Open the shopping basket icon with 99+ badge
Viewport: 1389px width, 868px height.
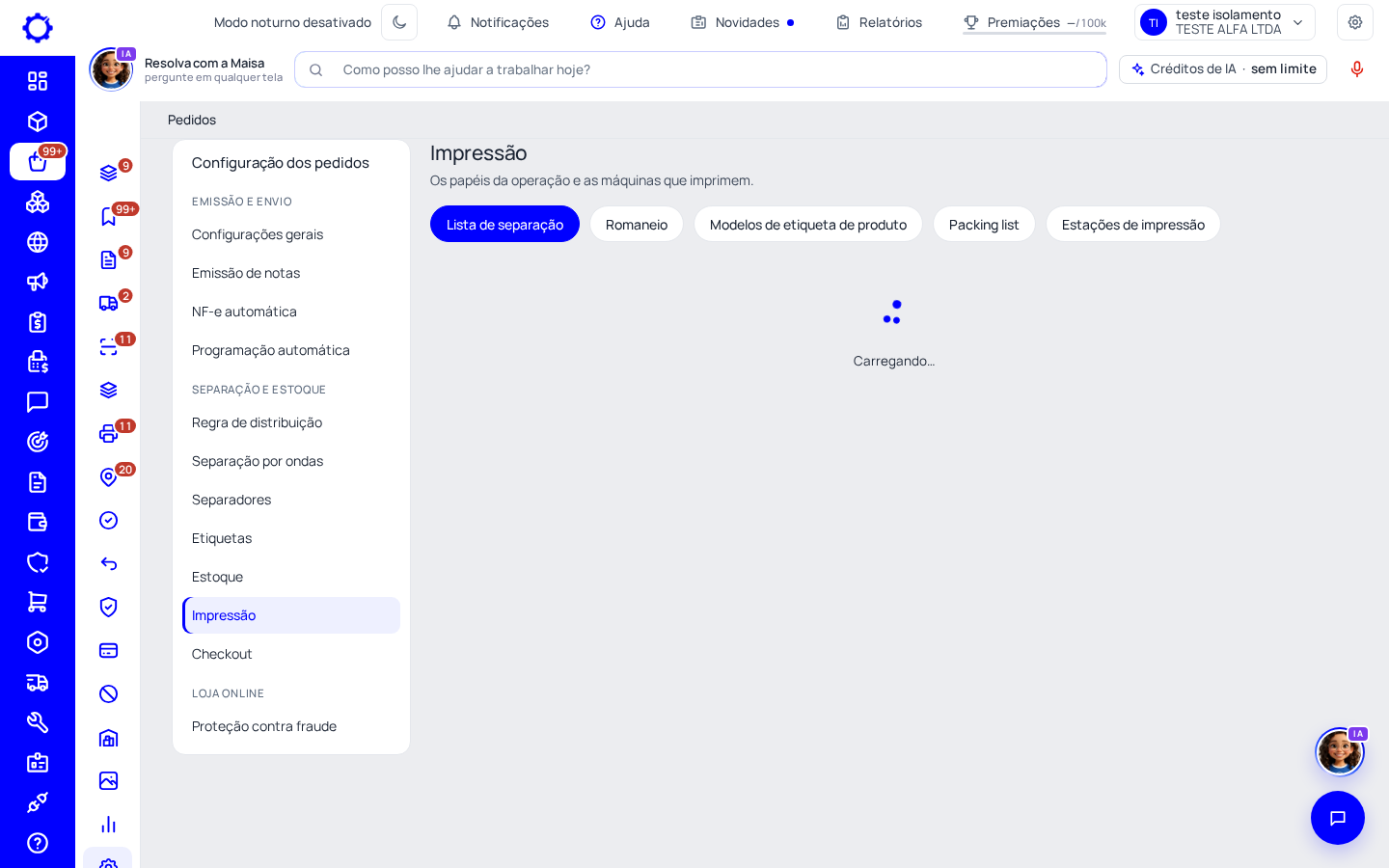tap(38, 162)
